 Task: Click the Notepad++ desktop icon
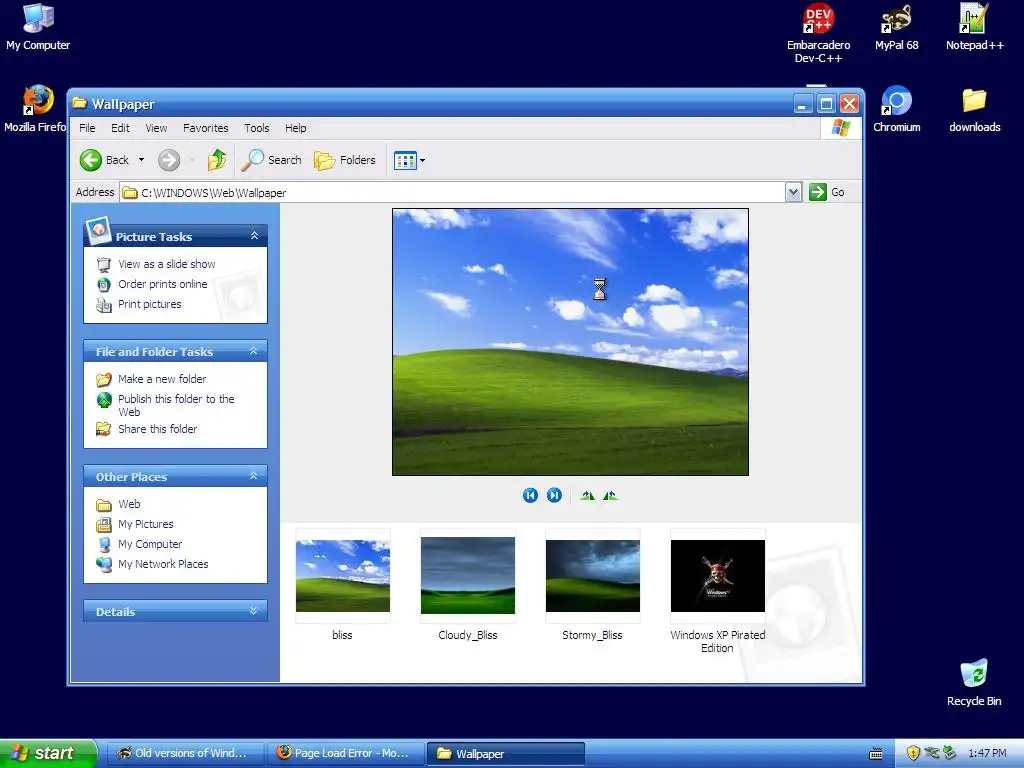click(x=974, y=27)
